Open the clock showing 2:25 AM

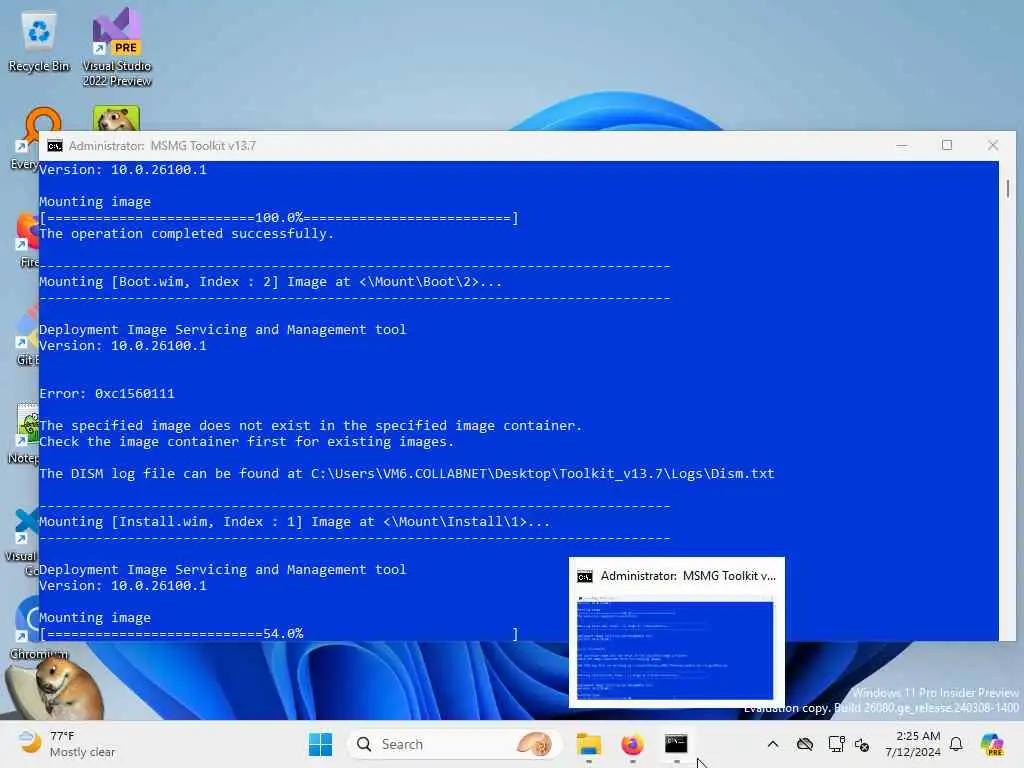pyautogui.click(x=913, y=744)
